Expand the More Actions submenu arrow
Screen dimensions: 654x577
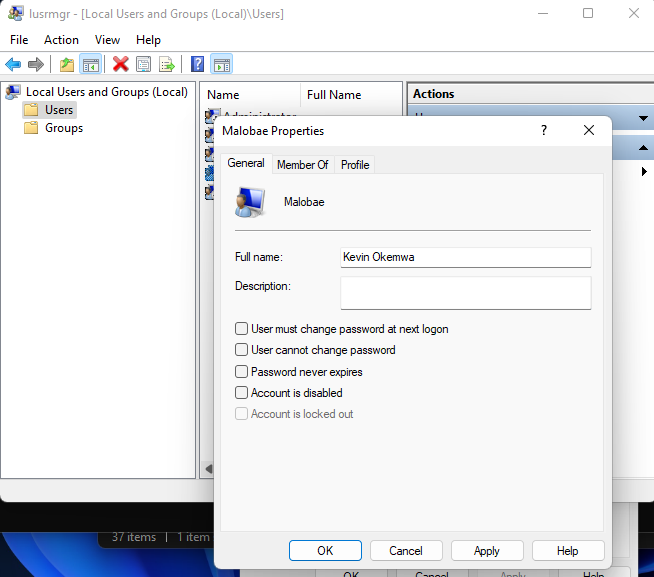(x=643, y=172)
